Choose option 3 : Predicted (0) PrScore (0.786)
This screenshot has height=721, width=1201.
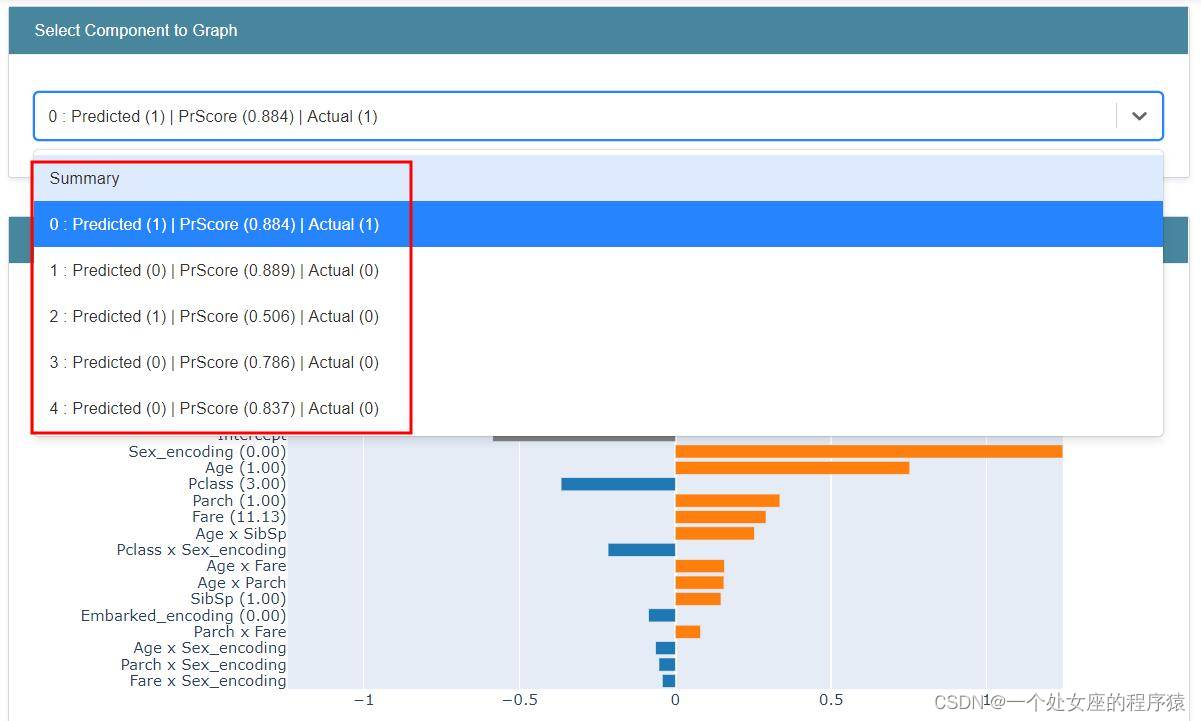598,362
